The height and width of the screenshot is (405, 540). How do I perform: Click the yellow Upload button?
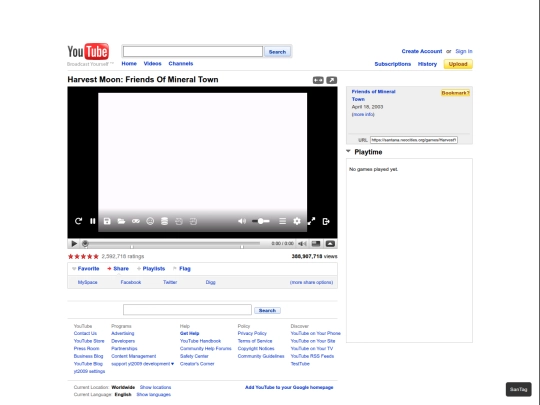[458, 64]
